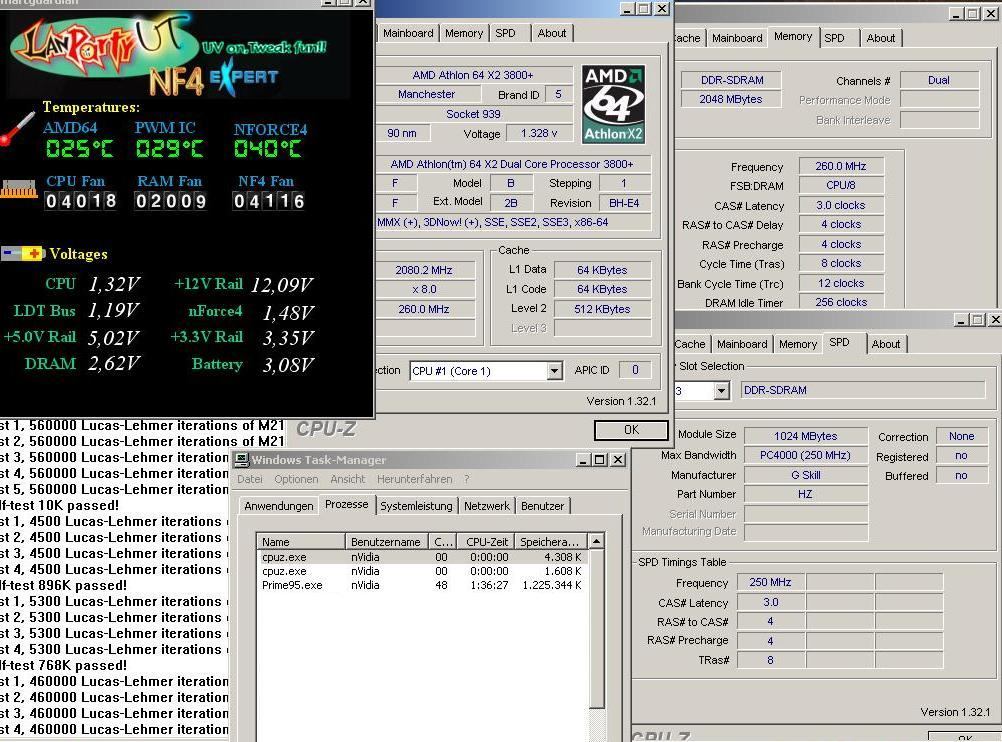Click the AMD64 temperature 025°C readout
1002x742 pixels.
click(x=79, y=149)
